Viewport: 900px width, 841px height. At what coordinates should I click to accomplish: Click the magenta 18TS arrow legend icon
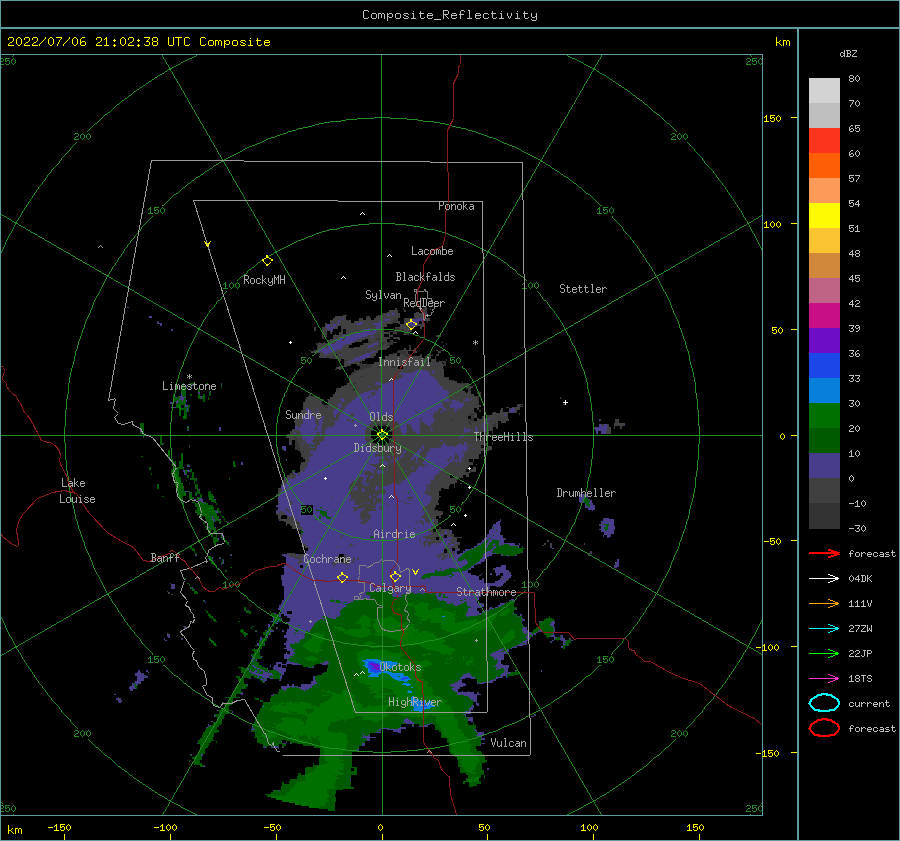824,679
